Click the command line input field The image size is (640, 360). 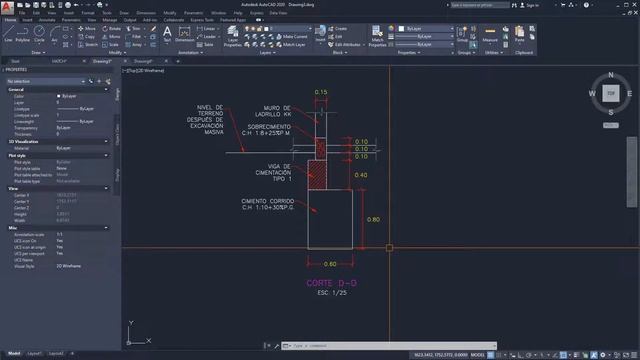point(389,346)
